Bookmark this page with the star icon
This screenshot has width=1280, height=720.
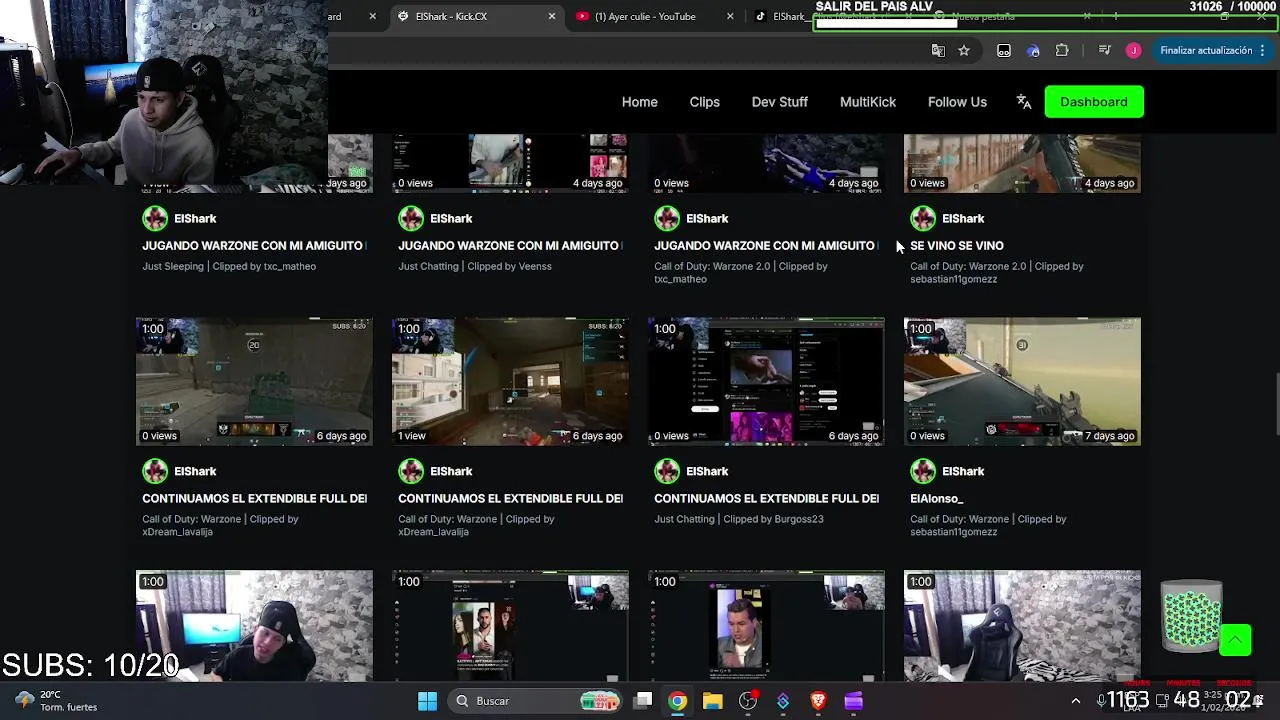point(964,50)
